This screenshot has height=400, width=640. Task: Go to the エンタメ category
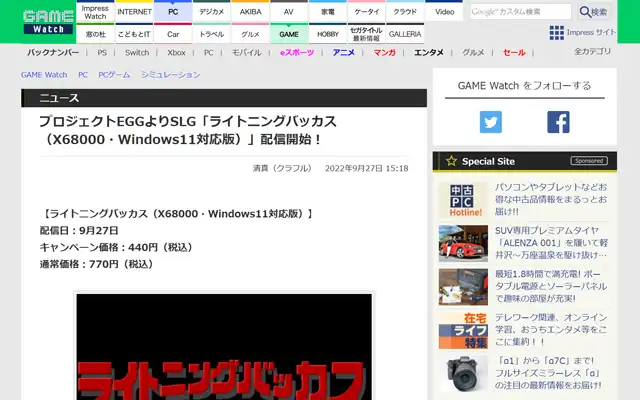coord(429,52)
